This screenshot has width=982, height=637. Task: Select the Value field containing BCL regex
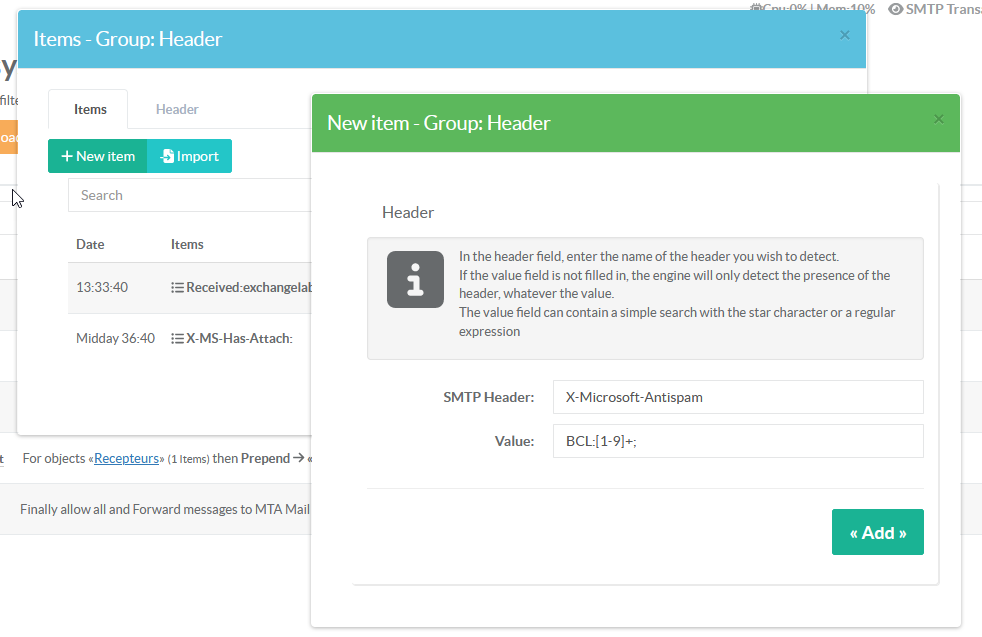click(x=737, y=441)
